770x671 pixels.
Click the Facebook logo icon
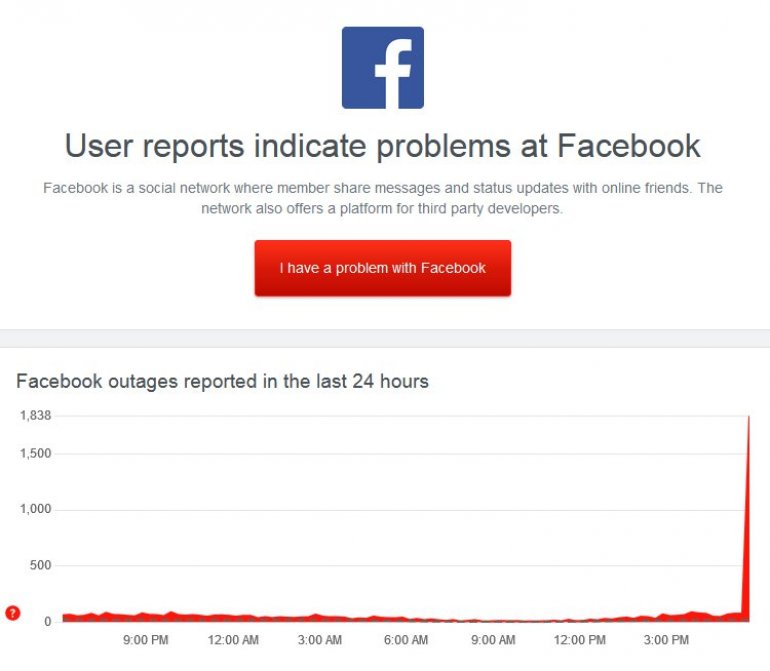(x=383, y=68)
